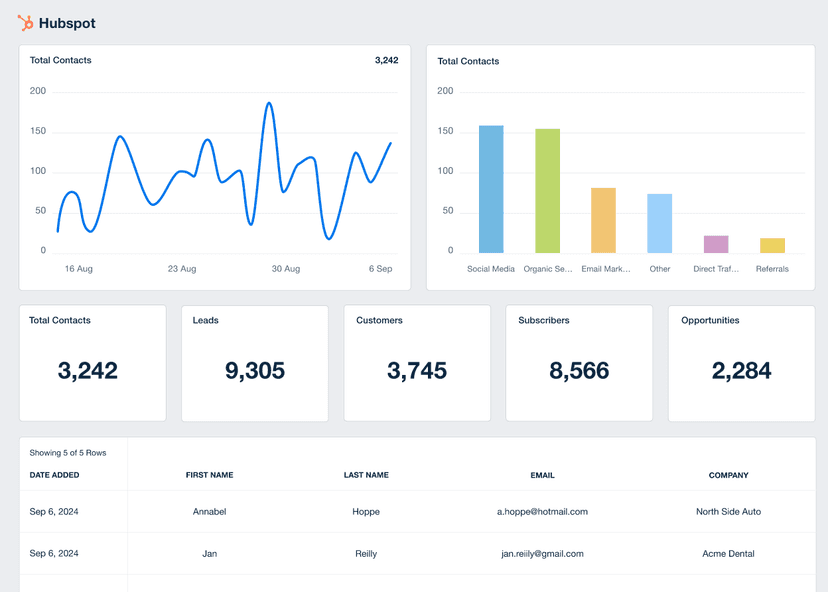Viewport: 828px width, 592px height.
Task: Click the peak of the line chart
Action: [268, 100]
